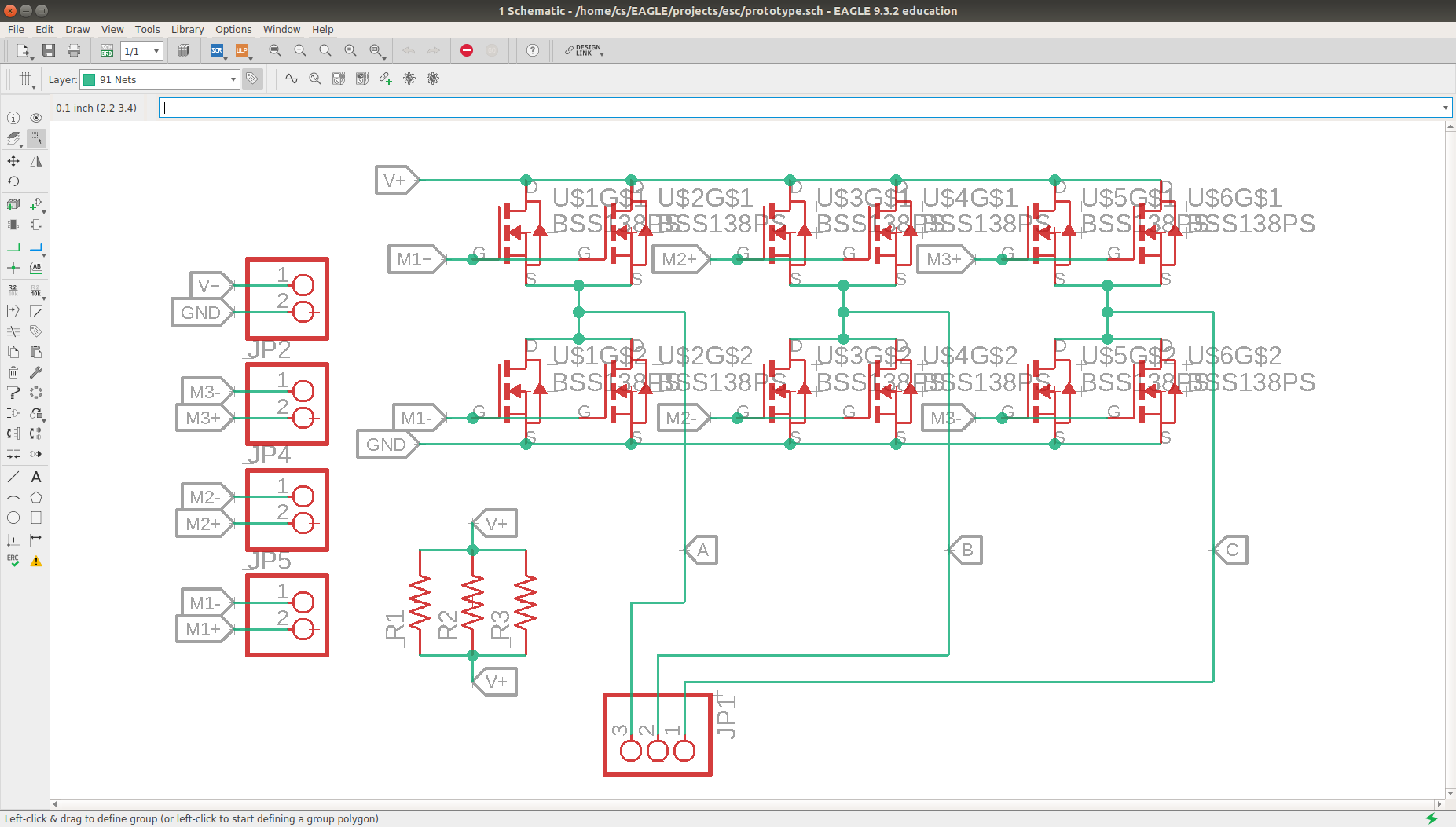Select the Mirror tool
Screen dimensions: 1456x827
(x=36, y=161)
